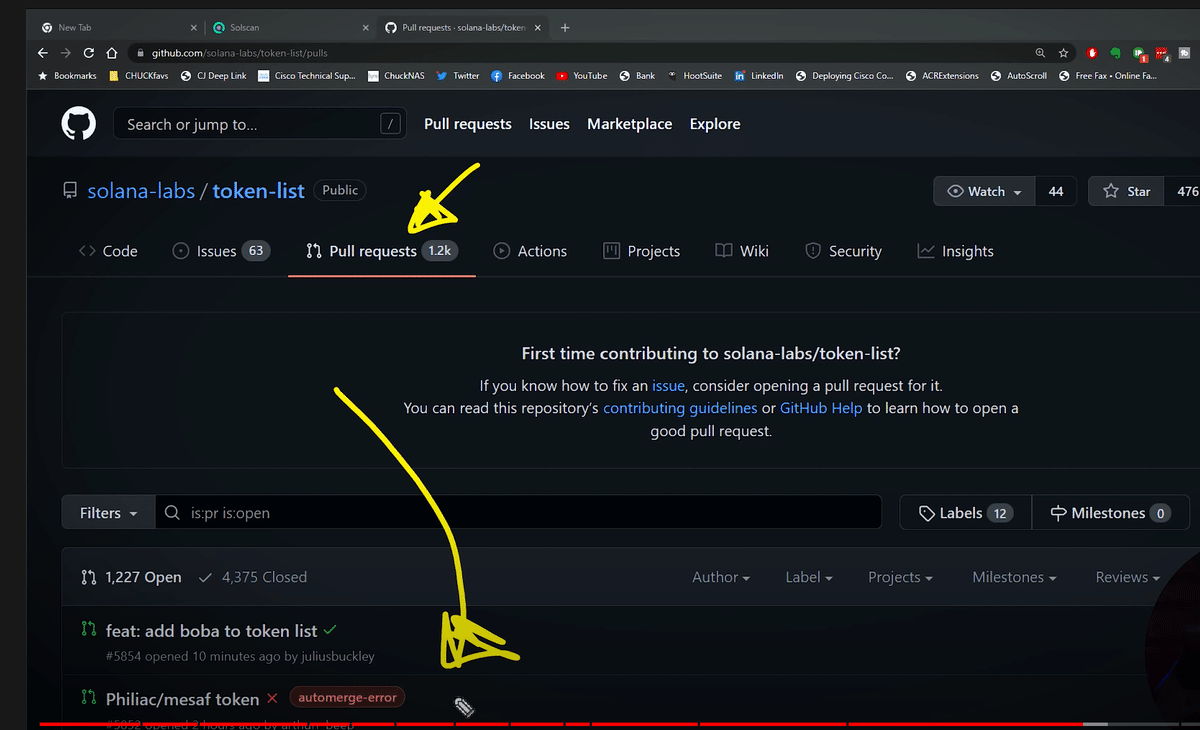This screenshot has height=730, width=1200.
Task: Open the LinkedIn bookmark
Action: (x=759, y=76)
